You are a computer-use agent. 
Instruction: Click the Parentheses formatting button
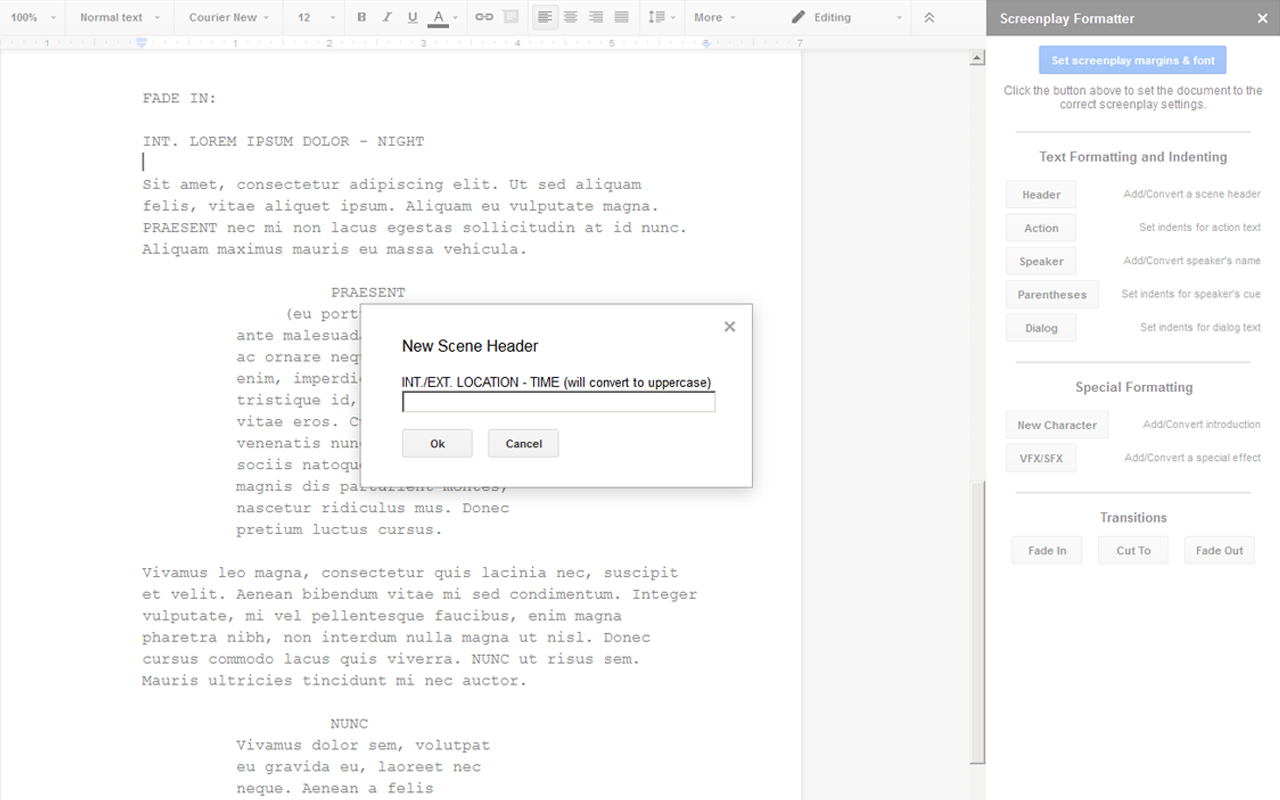(x=1052, y=294)
